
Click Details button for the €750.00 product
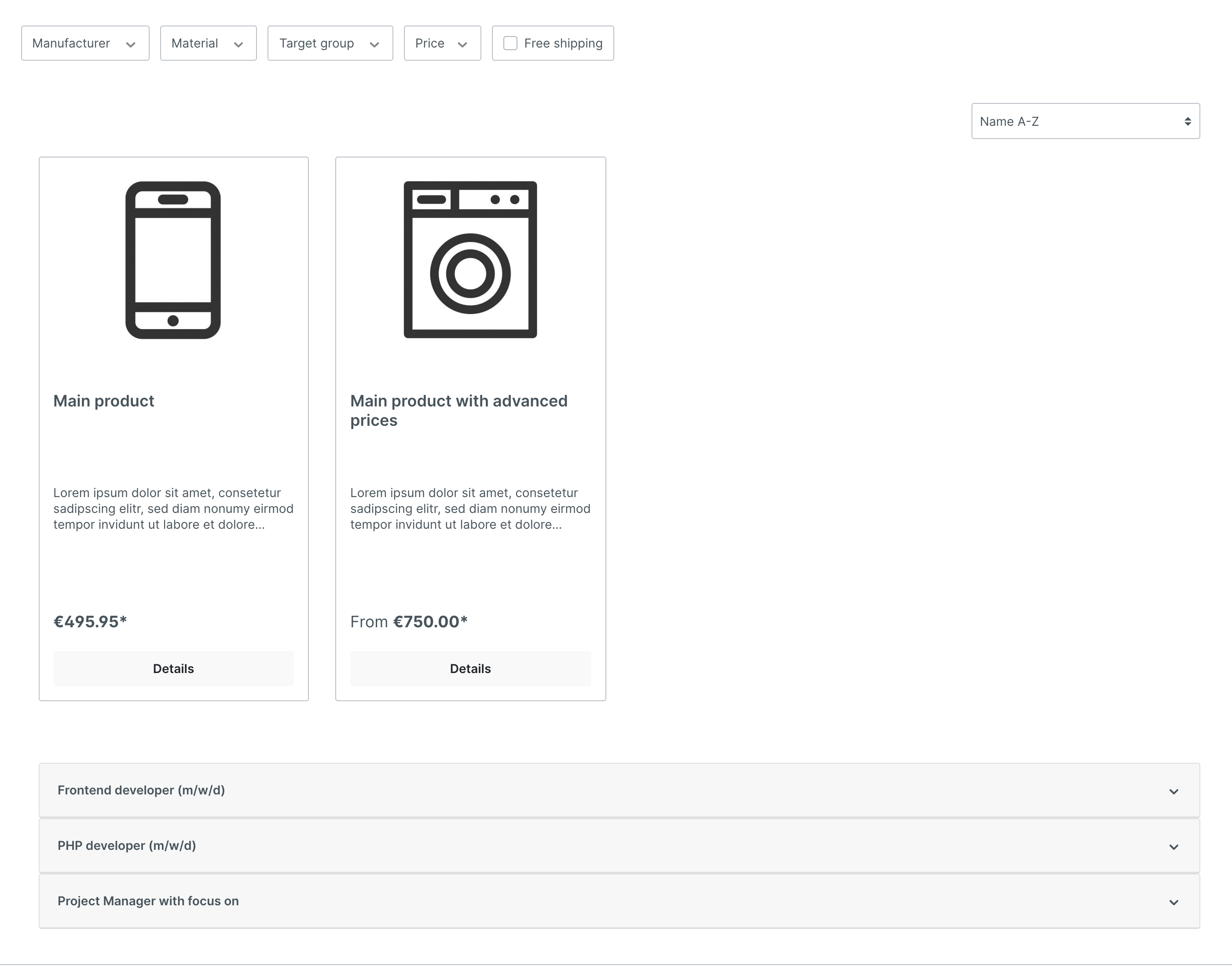click(x=471, y=669)
